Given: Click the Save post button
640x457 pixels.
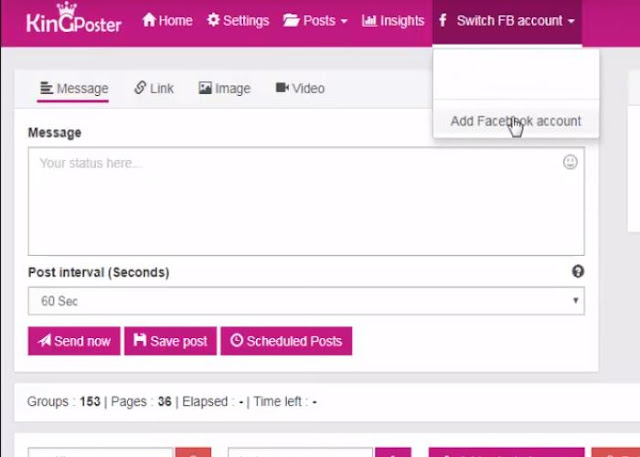Looking at the screenshot, I should [171, 341].
